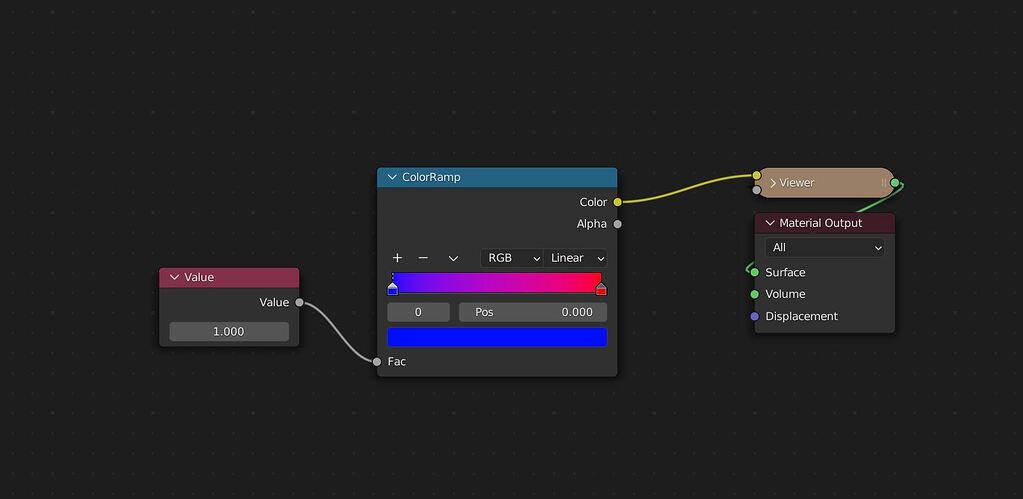Select the ColorRamp node header
Image resolution: width=1023 pixels, height=499 pixels.
[497, 177]
